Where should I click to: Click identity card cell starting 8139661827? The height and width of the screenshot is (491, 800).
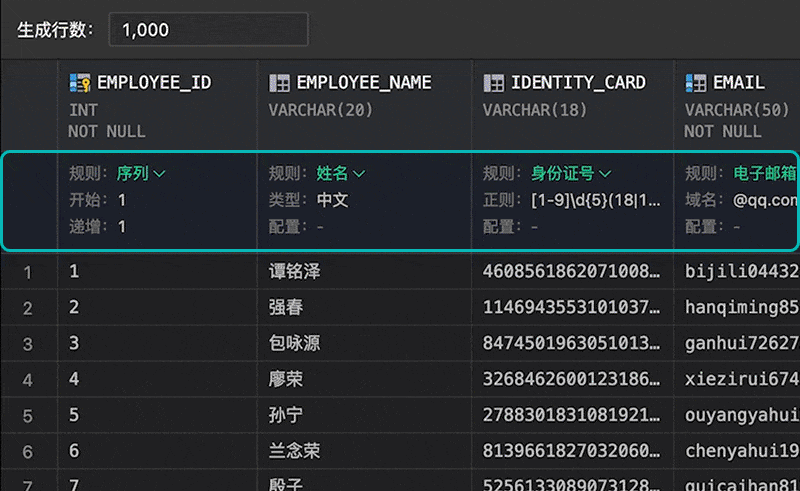(573, 451)
